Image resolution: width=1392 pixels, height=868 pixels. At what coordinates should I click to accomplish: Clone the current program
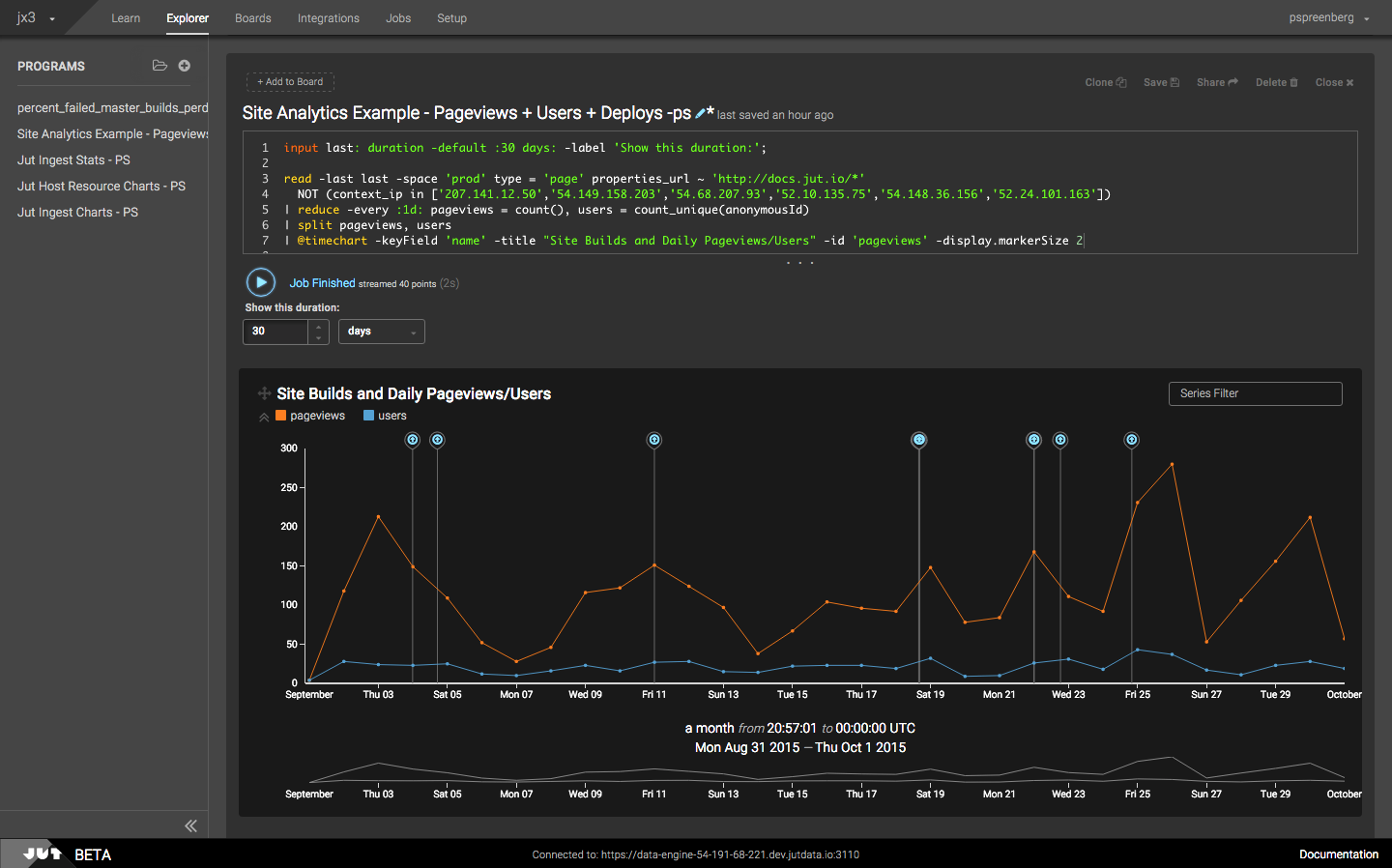click(1106, 82)
